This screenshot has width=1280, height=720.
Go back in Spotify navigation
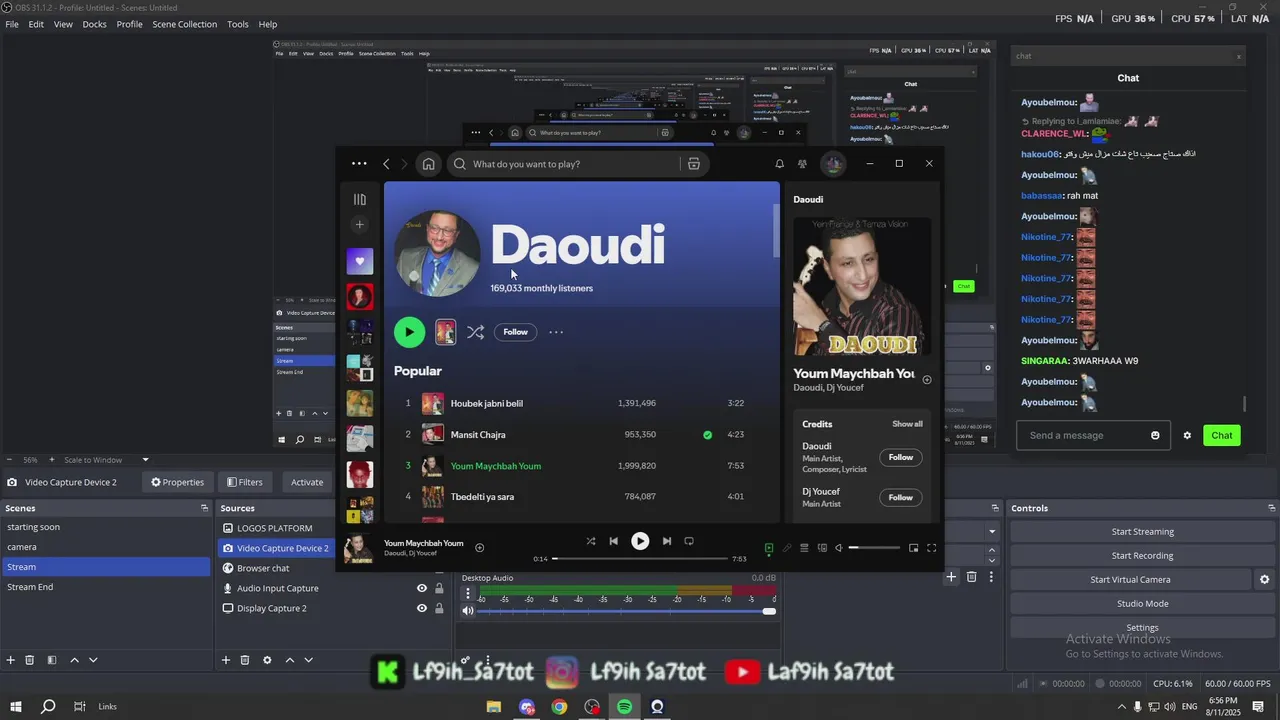point(386,164)
